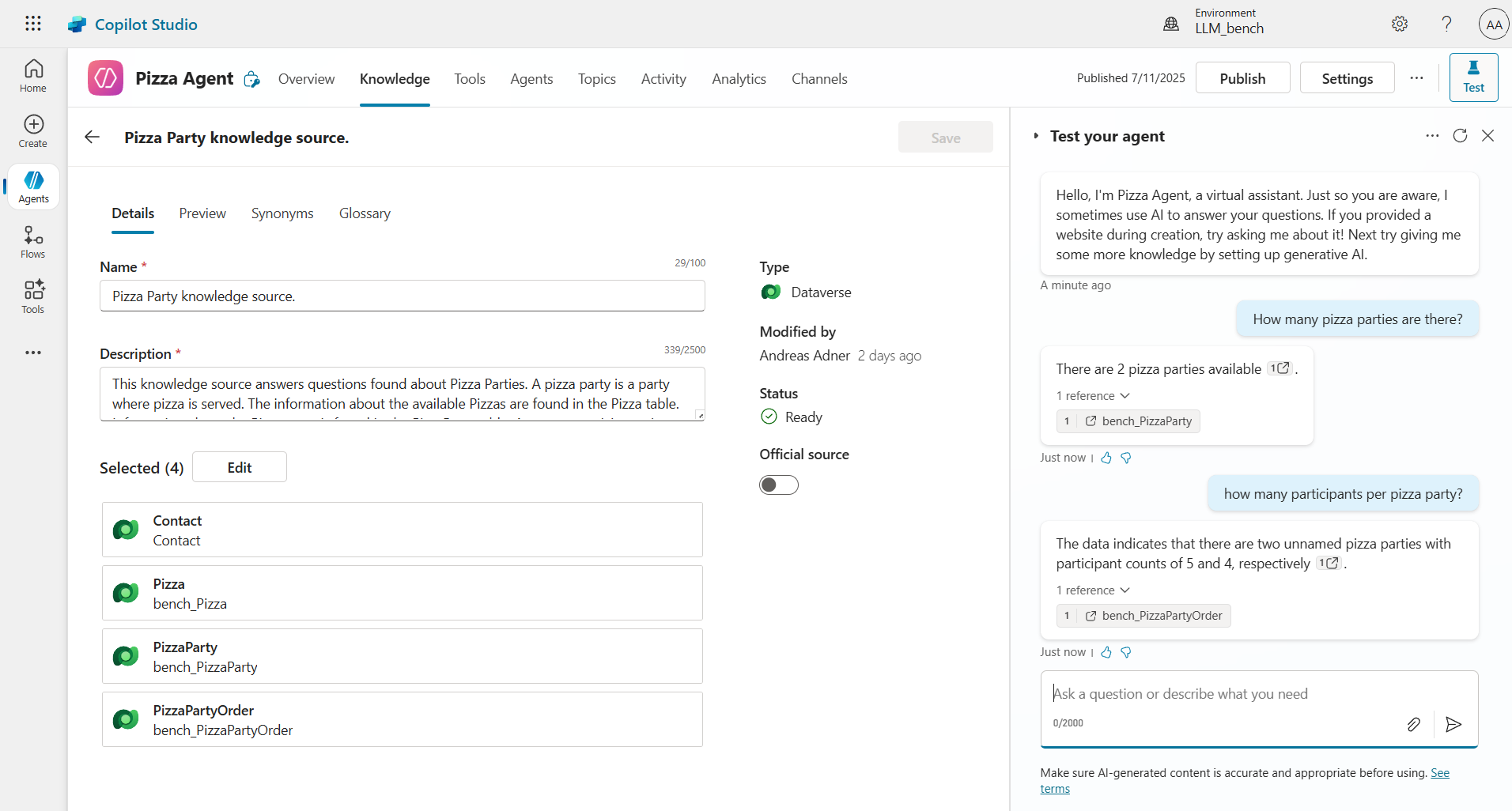This screenshot has height=811, width=1512.
Task: Open the app launcher waffle icon
Action: [x=33, y=24]
